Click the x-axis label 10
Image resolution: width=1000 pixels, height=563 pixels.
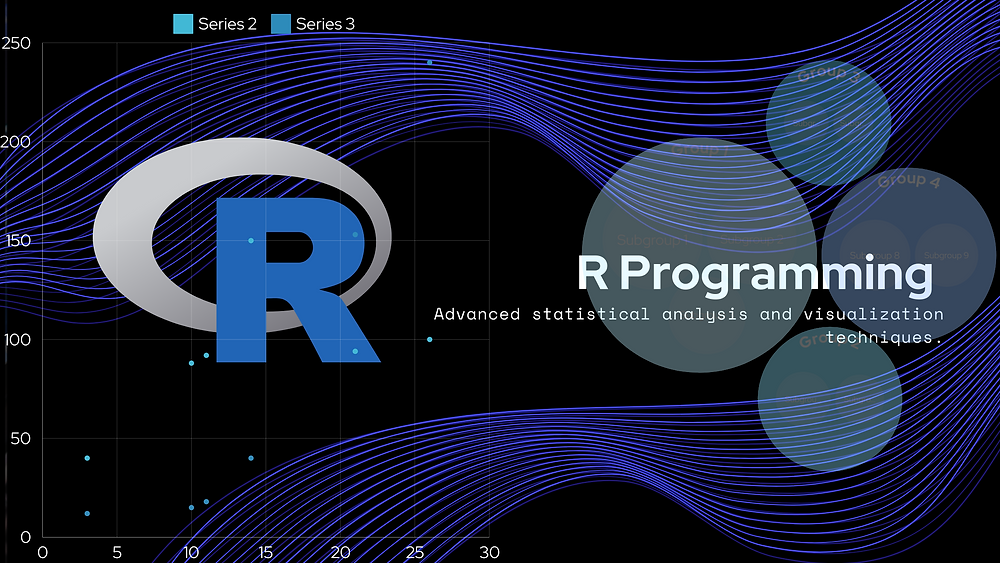(x=191, y=552)
